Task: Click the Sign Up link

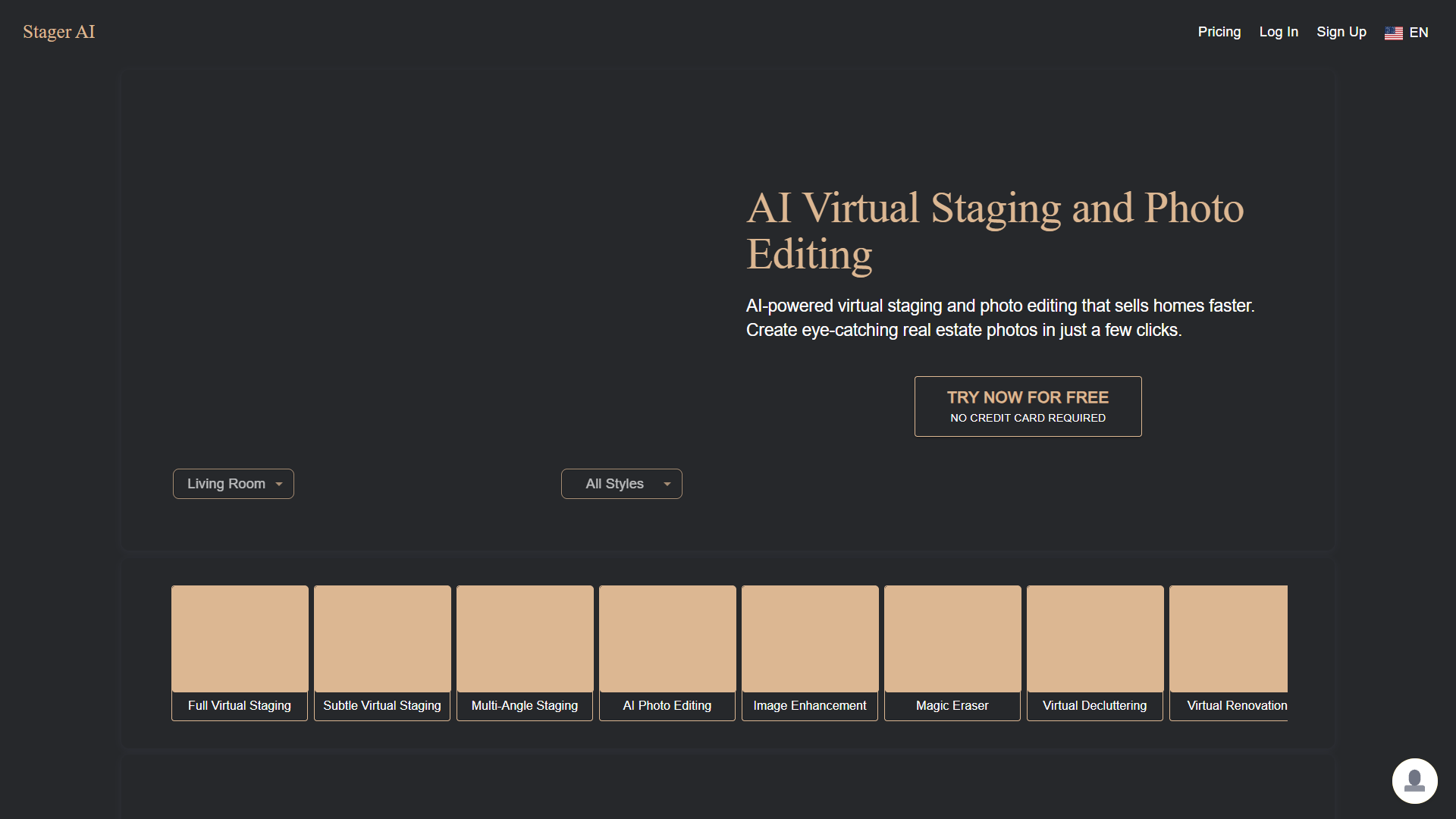Action: tap(1341, 32)
